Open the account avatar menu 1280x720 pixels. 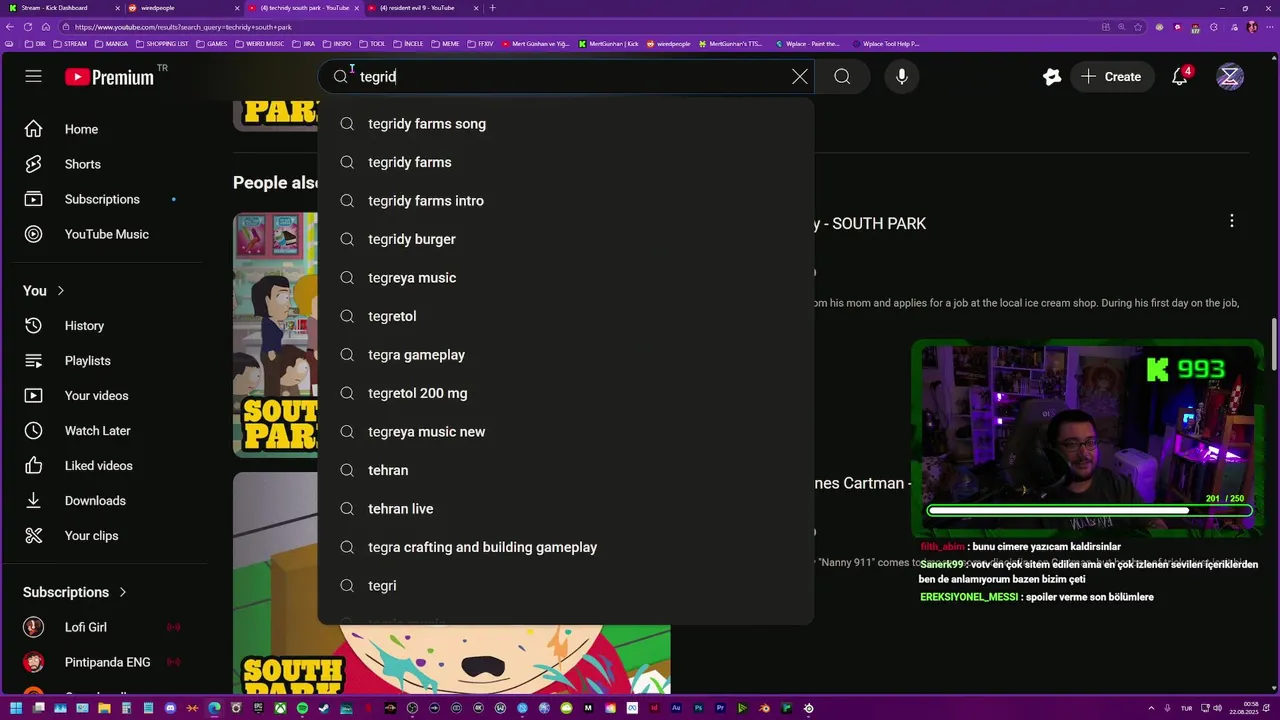click(1230, 77)
